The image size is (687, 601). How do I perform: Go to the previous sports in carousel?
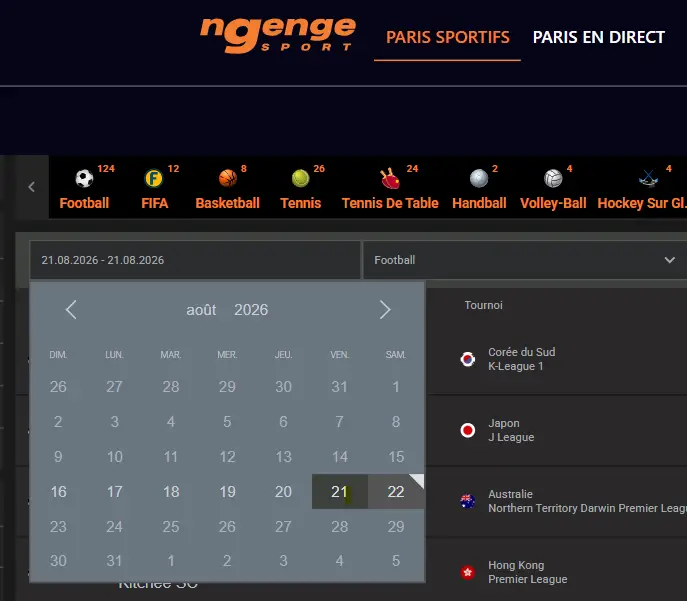point(32,187)
